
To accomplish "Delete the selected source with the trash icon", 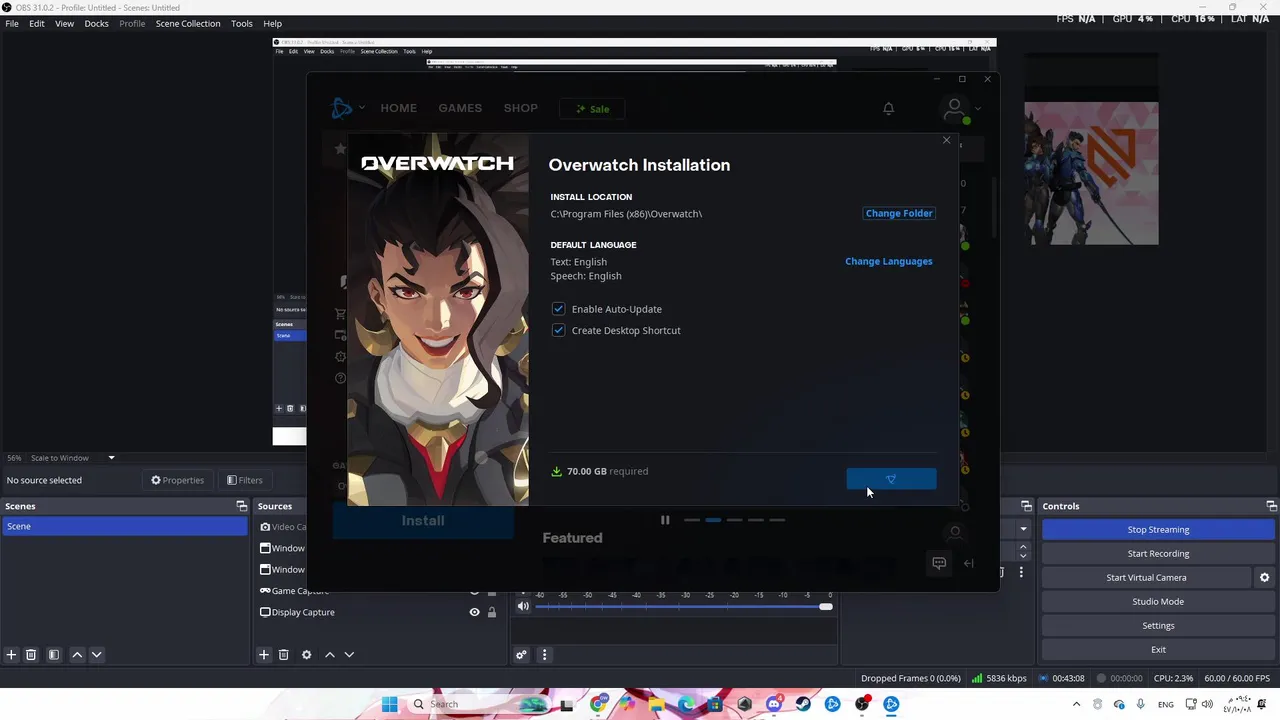I will click(x=284, y=655).
